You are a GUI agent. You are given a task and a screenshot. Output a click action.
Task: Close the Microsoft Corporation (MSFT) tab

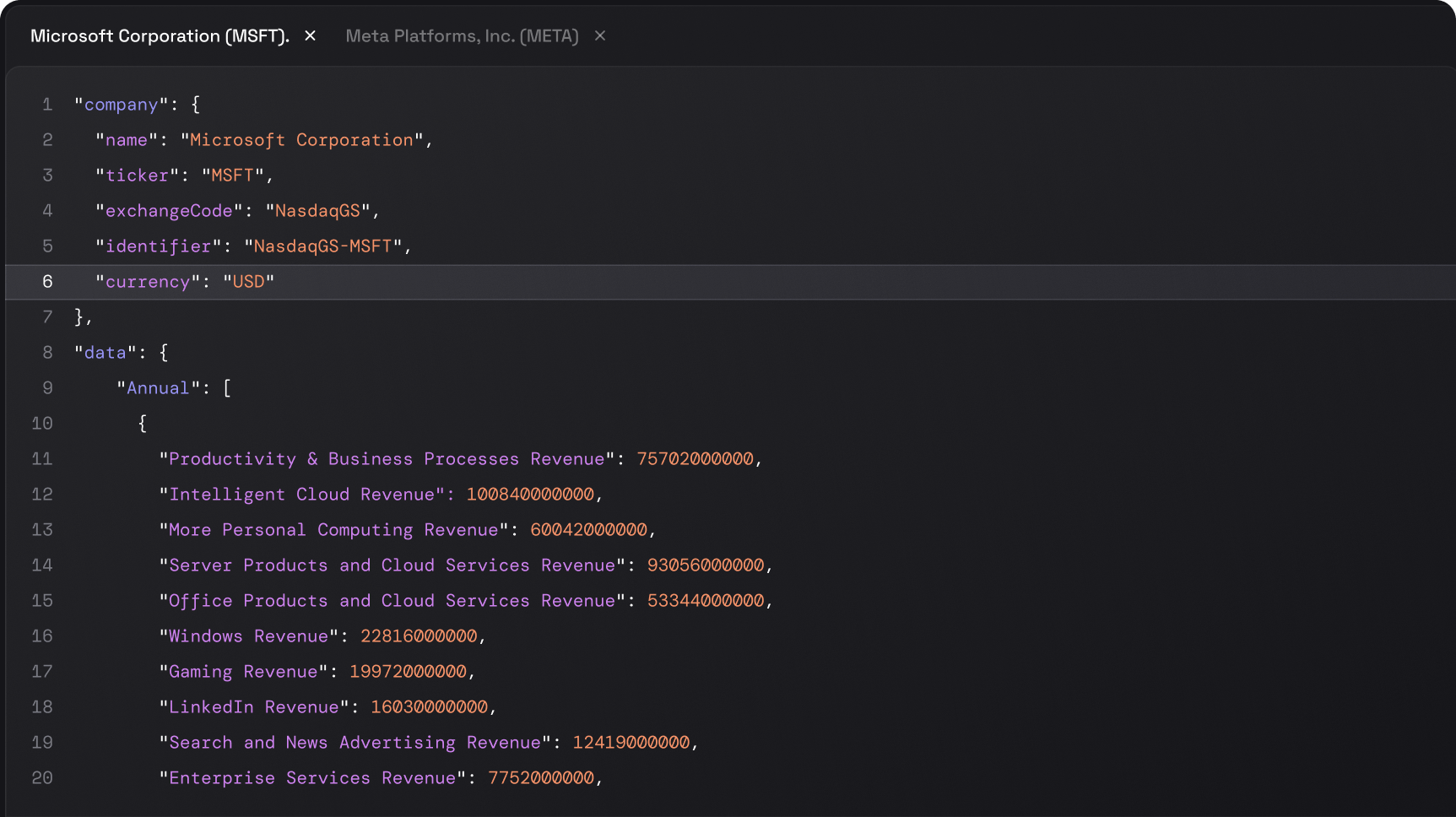310,35
